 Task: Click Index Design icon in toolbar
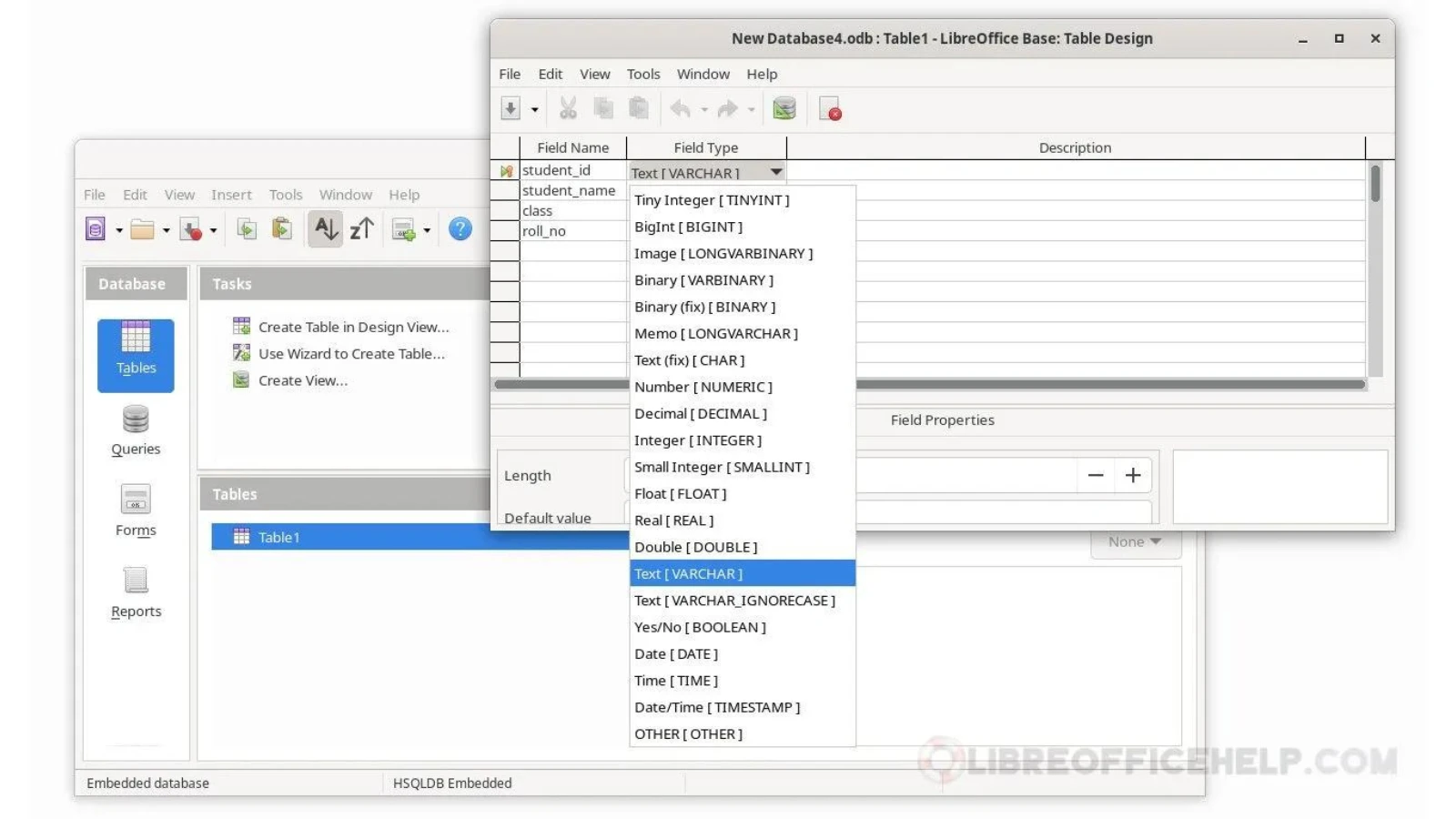pyautogui.click(x=784, y=109)
